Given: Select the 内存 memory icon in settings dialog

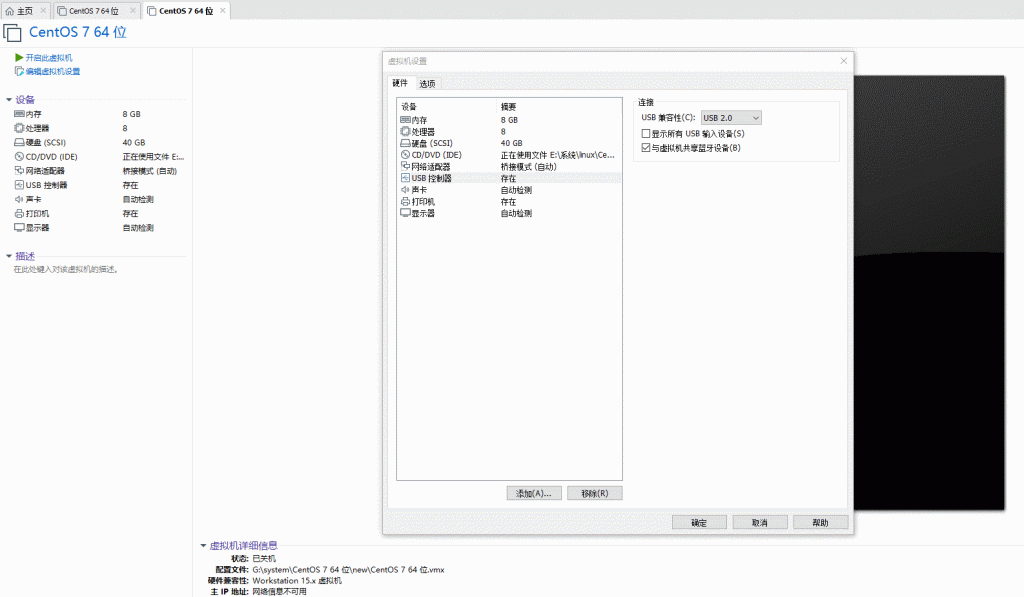Looking at the screenshot, I should pyautogui.click(x=405, y=119).
